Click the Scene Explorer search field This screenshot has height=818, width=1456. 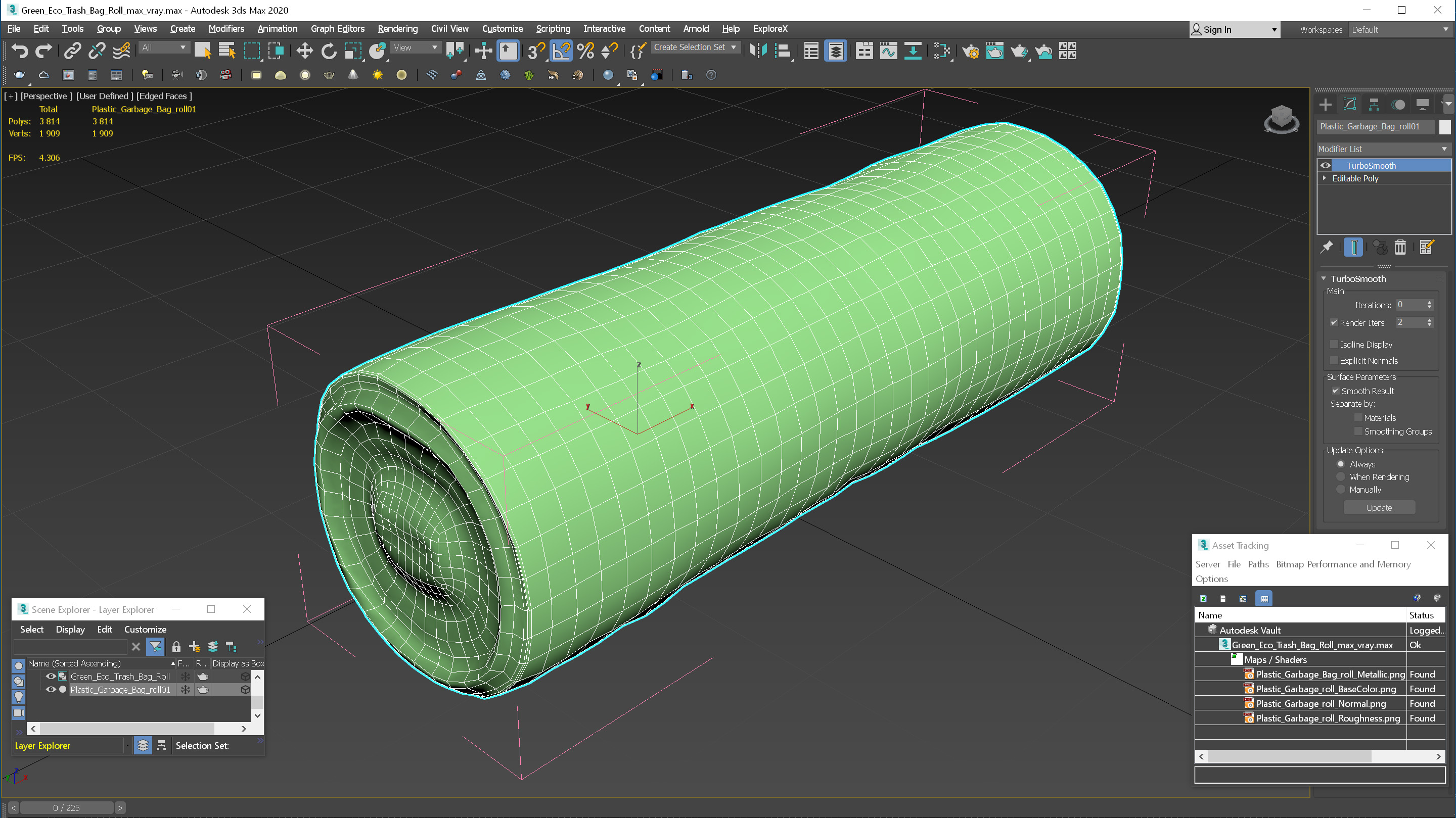coord(70,647)
